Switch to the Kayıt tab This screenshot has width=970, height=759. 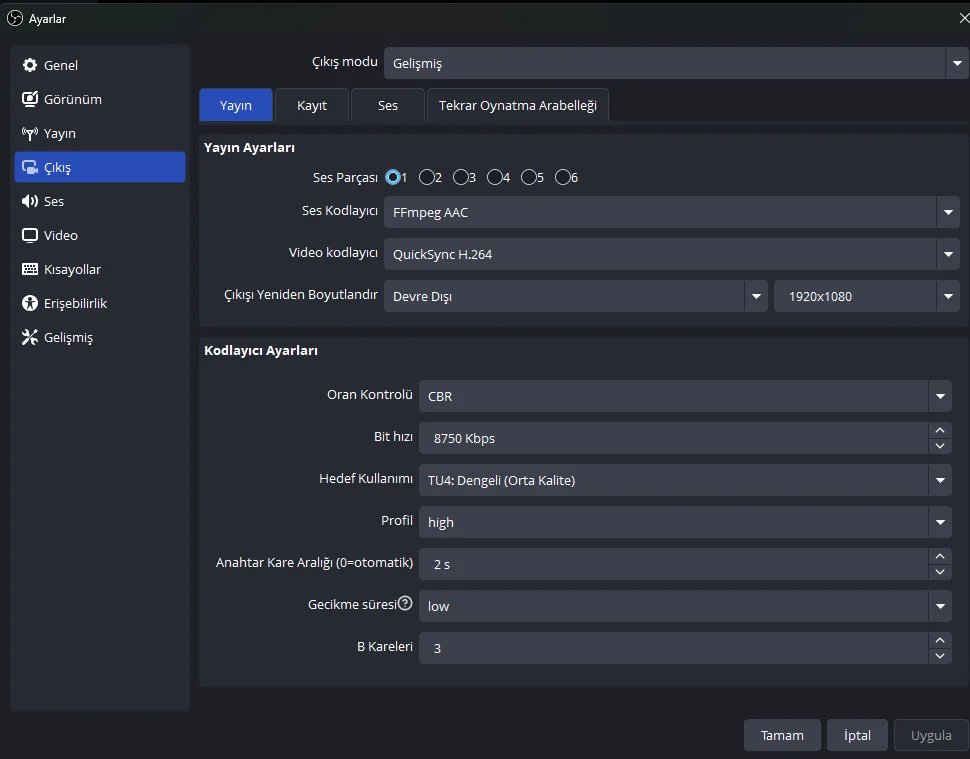tap(312, 105)
